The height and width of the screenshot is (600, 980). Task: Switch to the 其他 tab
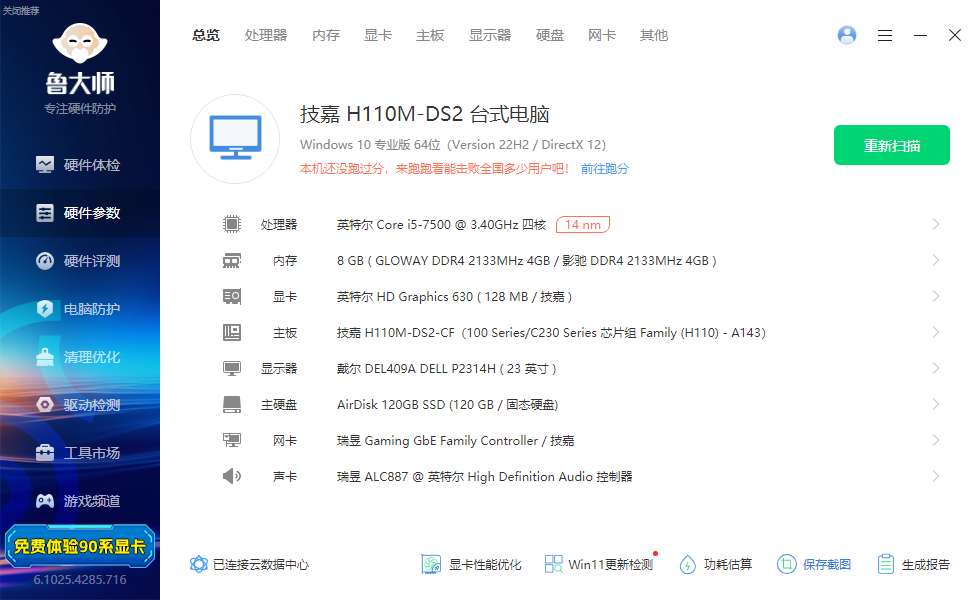(x=654, y=36)
